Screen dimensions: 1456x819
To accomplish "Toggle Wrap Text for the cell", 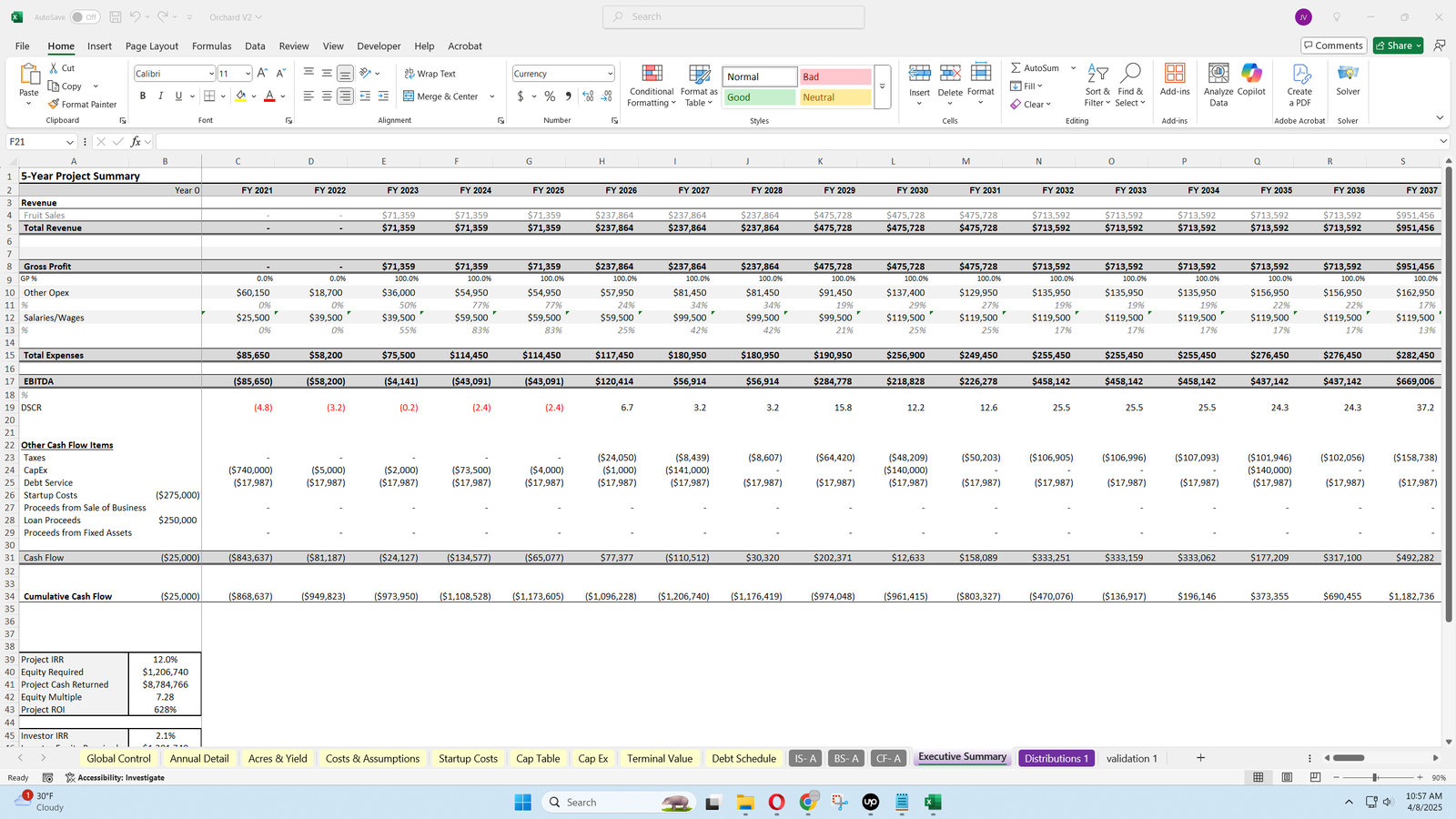I will point(430,74).
